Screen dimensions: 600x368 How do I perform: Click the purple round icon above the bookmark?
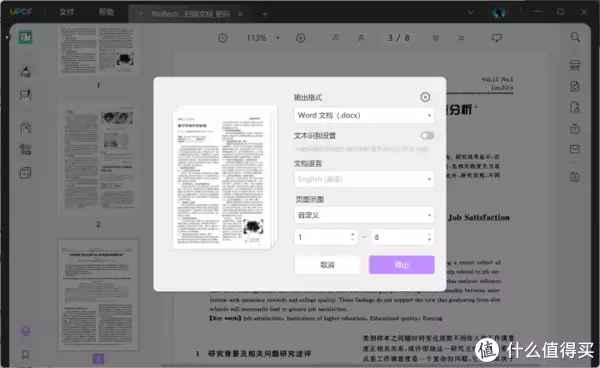coord(26,331)
